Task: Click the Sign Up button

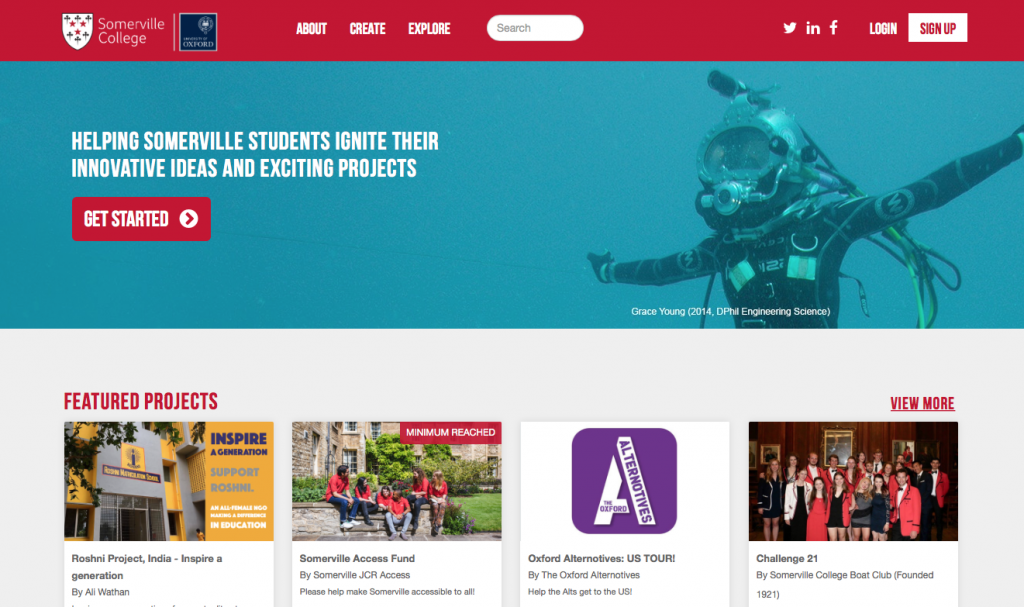Action: click(938, 28)
